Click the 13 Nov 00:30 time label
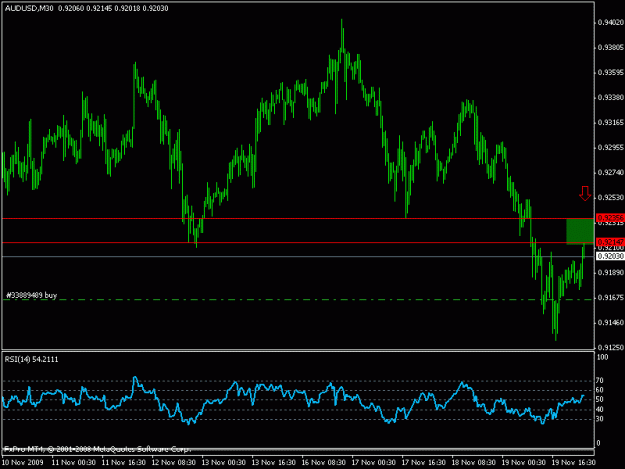625x469 pixels. coord(224,463)
